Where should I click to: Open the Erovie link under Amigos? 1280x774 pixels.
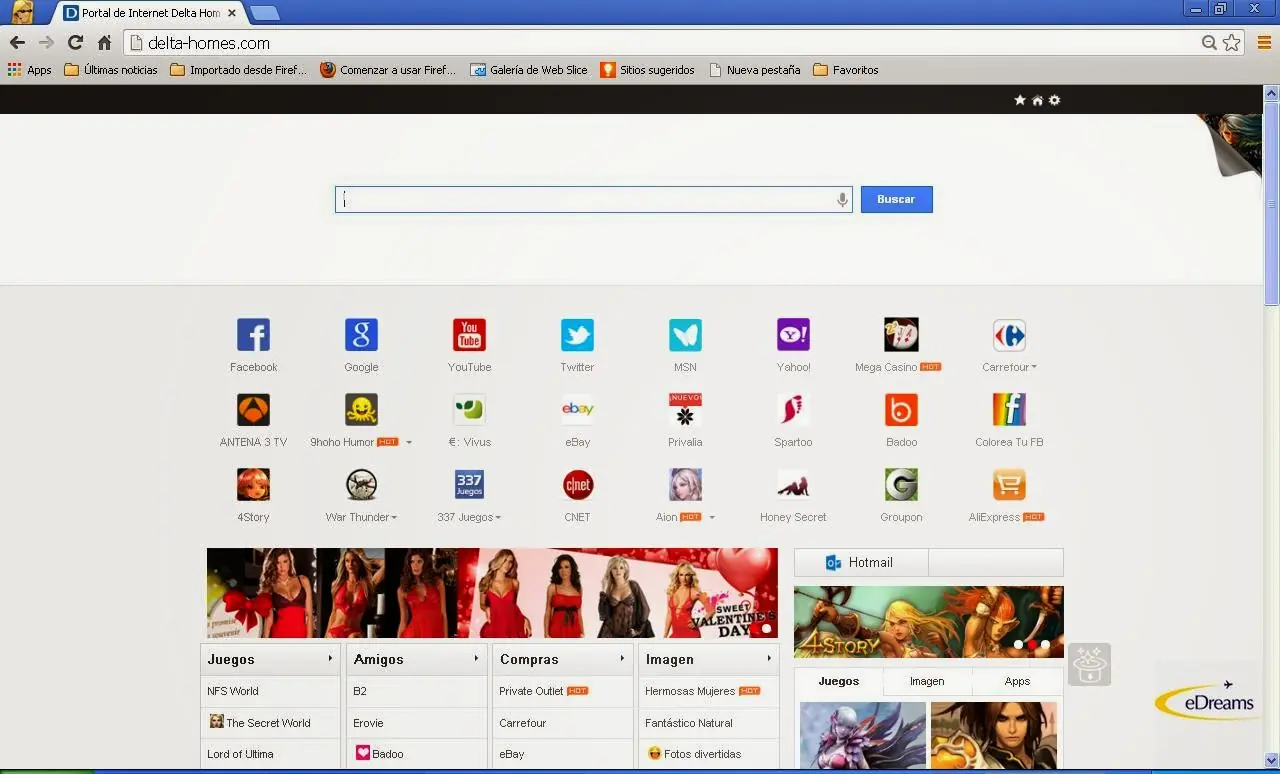pyautogui.click(x=368, y=723)
